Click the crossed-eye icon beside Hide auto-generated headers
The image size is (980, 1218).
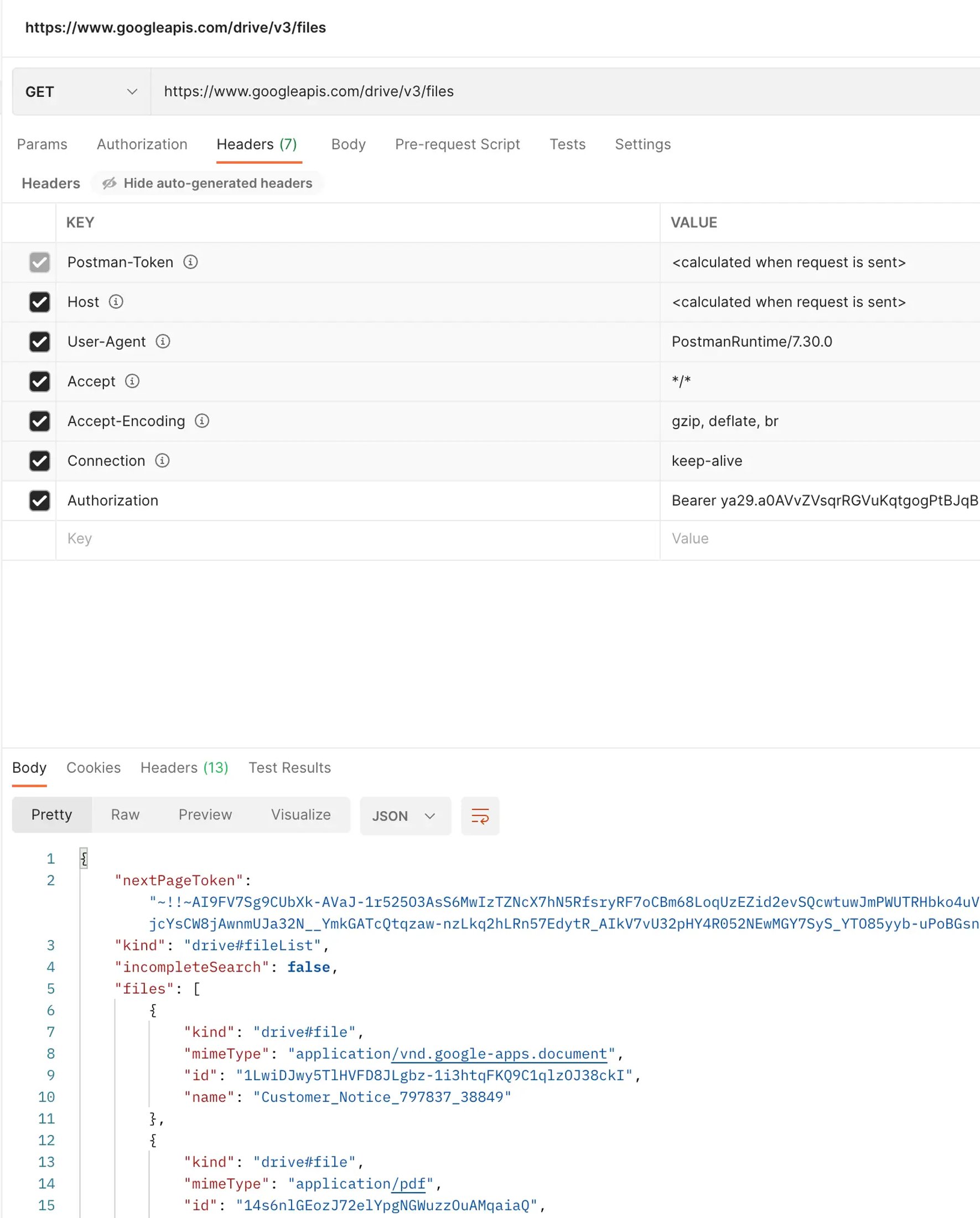tap(109, 183)
